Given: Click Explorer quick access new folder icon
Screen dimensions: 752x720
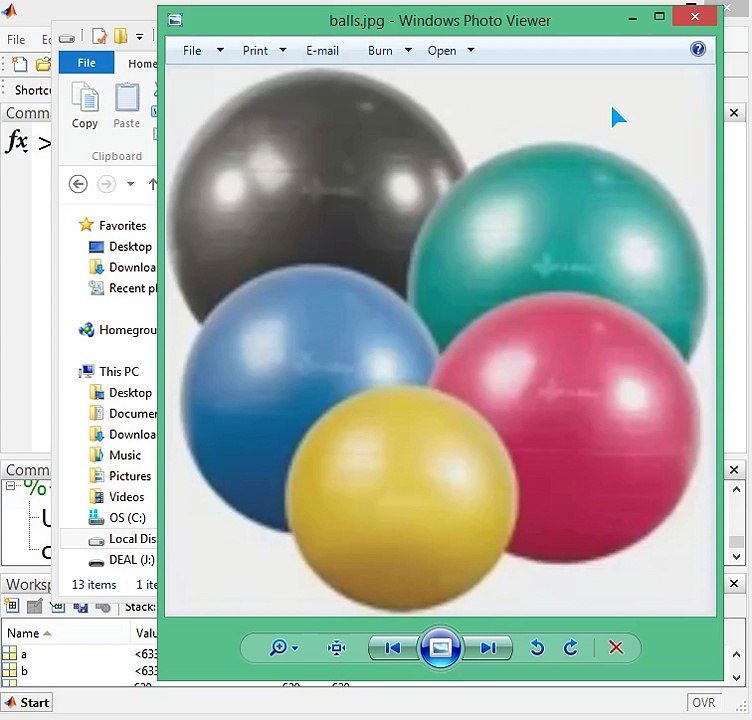Looking at the screenshot, I should point(120,36).
